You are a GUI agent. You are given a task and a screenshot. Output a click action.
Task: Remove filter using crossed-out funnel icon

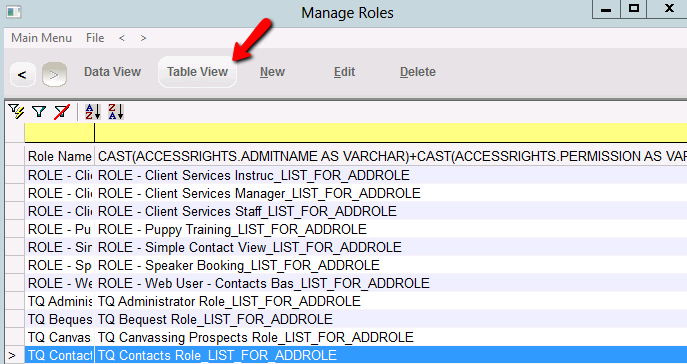click(62, 112)
